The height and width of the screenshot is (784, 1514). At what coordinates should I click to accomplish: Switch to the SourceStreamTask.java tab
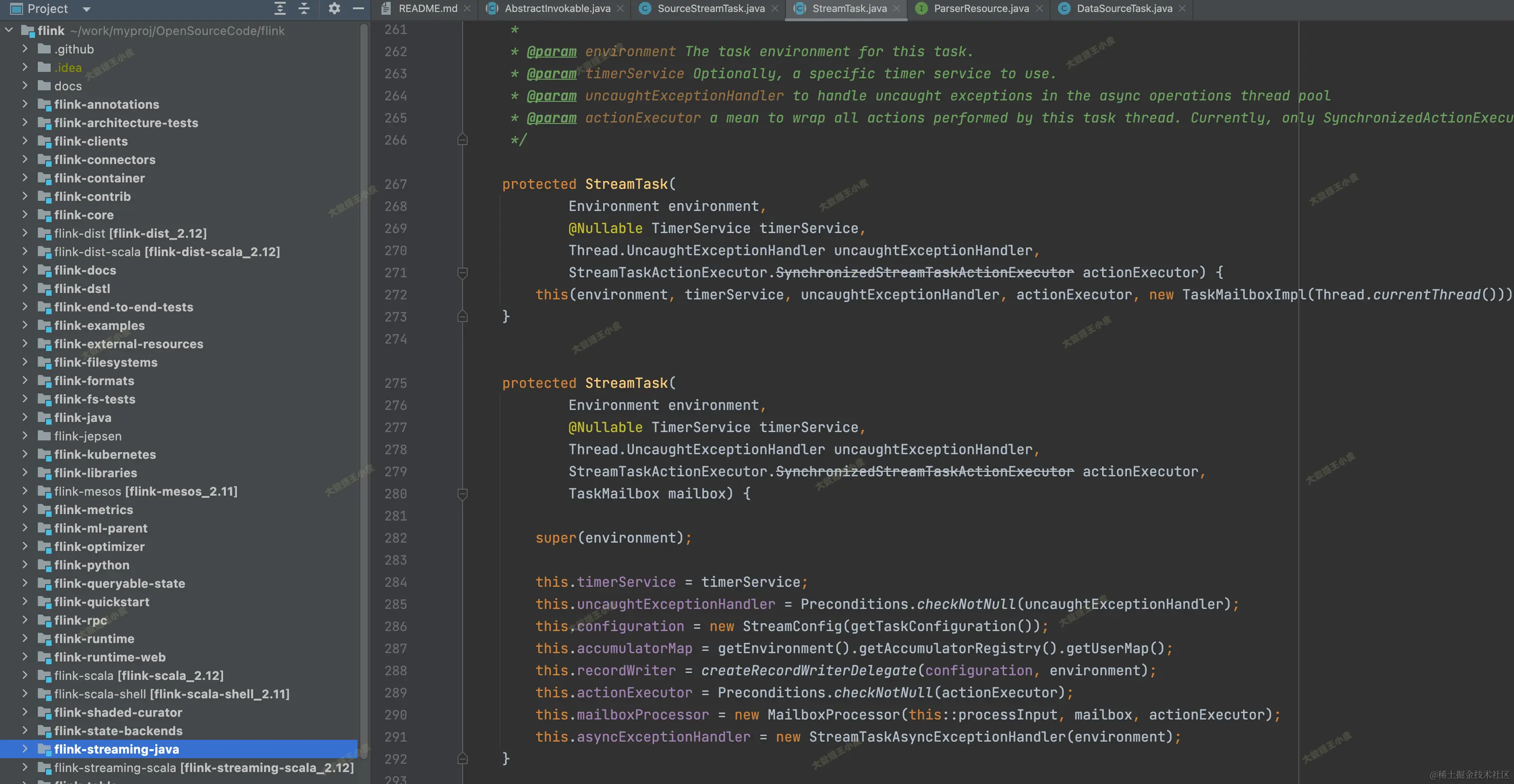point(710,8)
